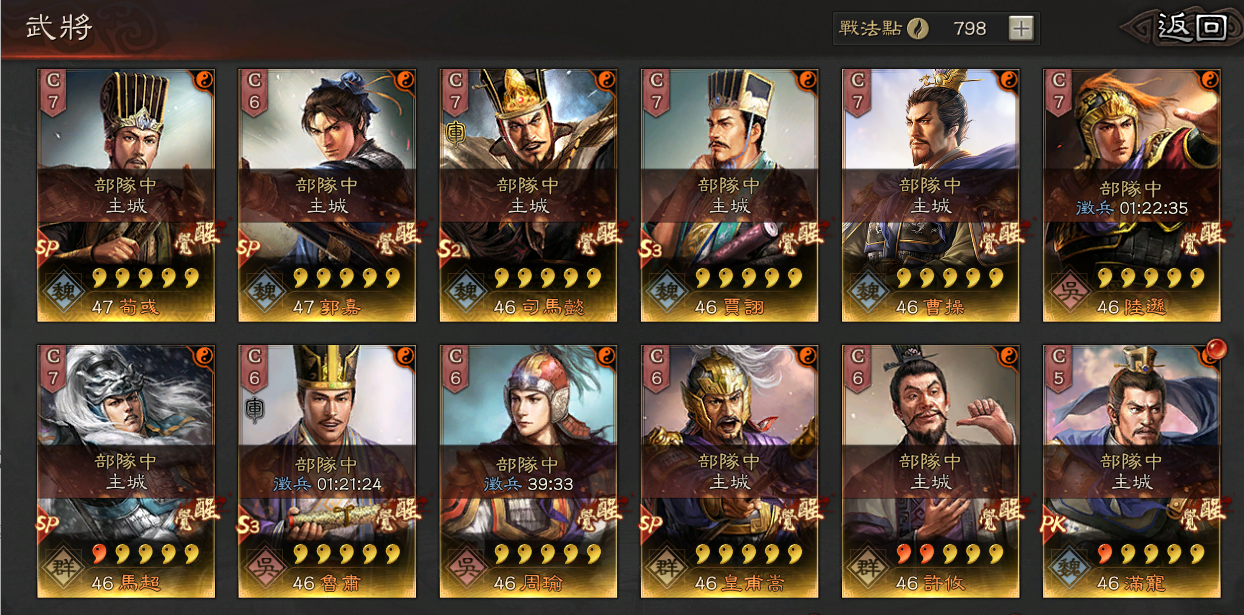The image size is (1244, 615).
Task: Click the plus icon beside 戰法點 798
Action: click(1020, 28)
